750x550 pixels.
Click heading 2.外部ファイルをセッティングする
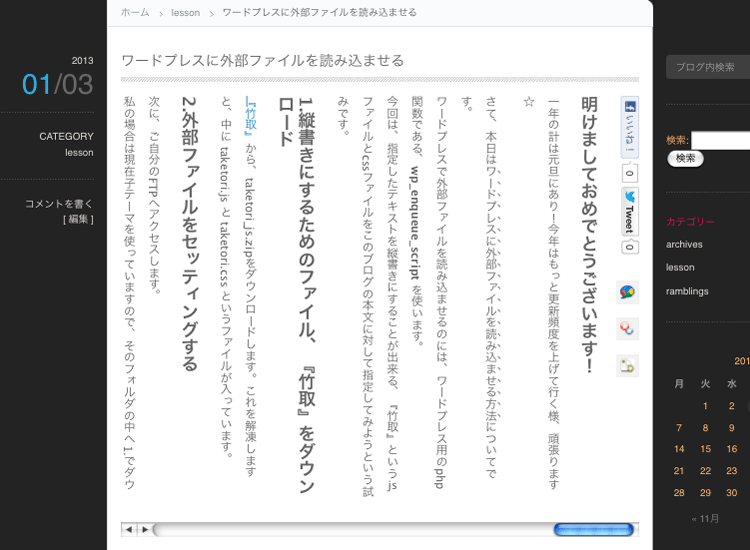(x=190, y=234)
